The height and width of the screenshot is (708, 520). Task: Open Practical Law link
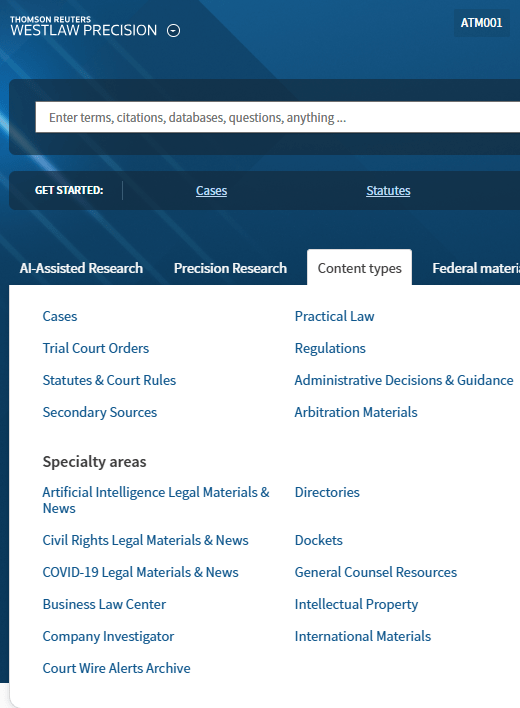(334, 316)
